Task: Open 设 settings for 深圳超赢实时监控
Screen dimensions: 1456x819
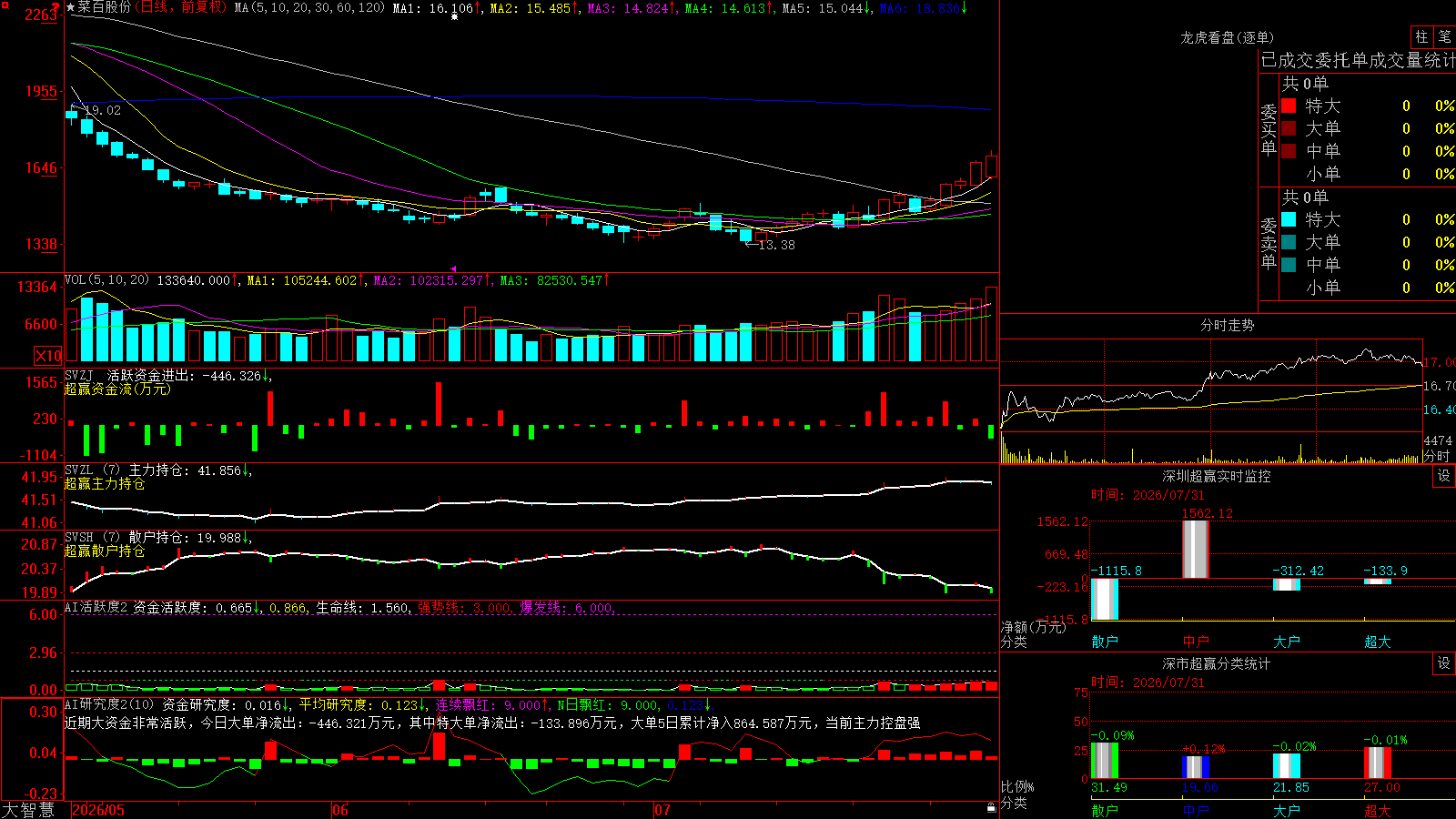Action: click(1444, 476)
